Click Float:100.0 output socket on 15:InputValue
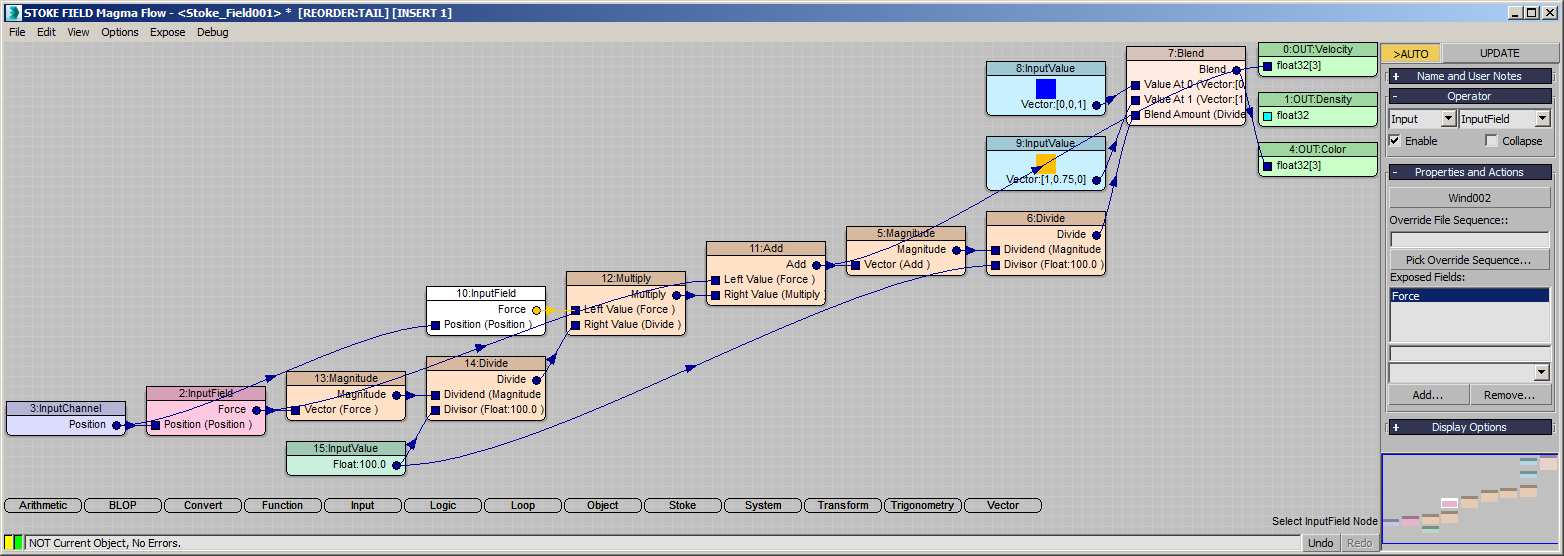1564x556 pixels. [x=396, y=465]
